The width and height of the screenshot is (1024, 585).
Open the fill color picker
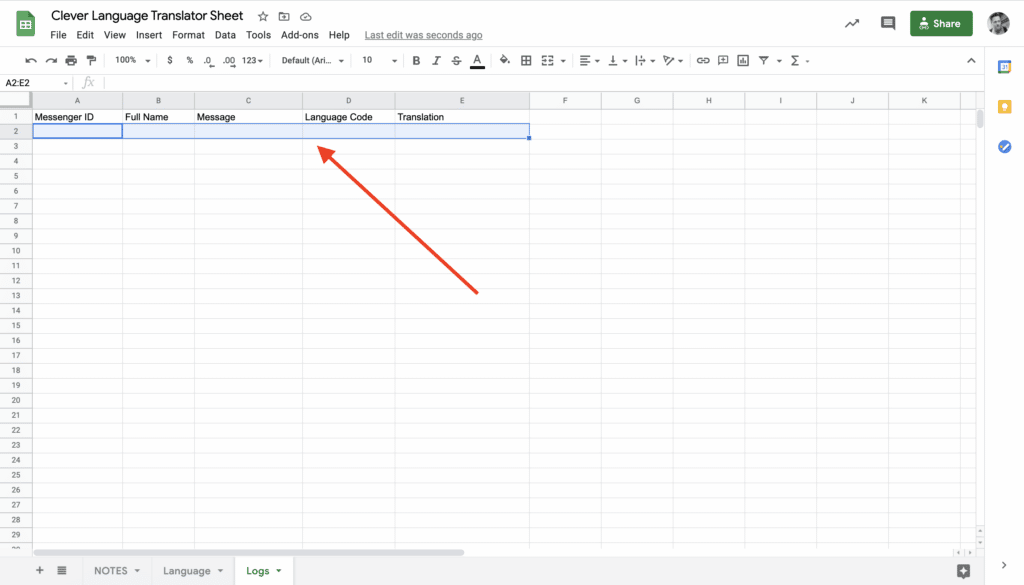(x=504, y=61)
